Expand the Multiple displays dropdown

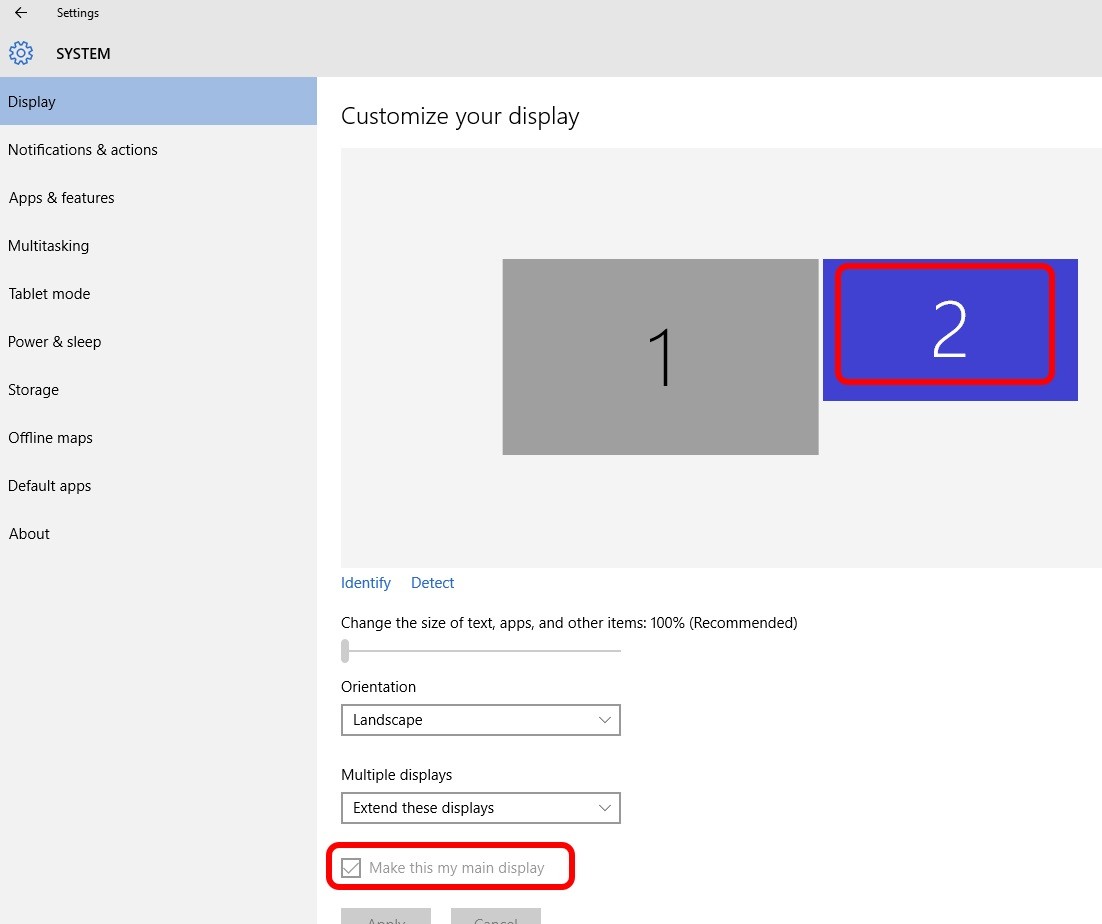point(480,808)
